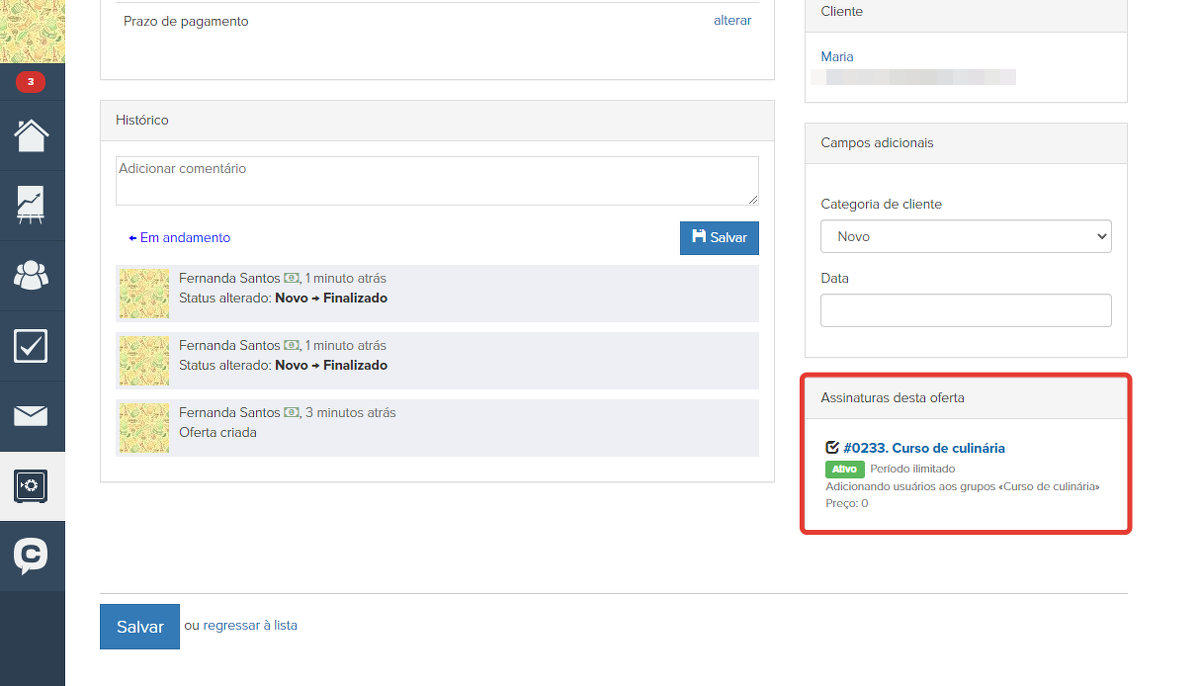Viewport: 1200px width, 686px height.
Task: Open the tasks checkmark icon in sidebar
Action: pyautogui.click(x=31, y=345)
